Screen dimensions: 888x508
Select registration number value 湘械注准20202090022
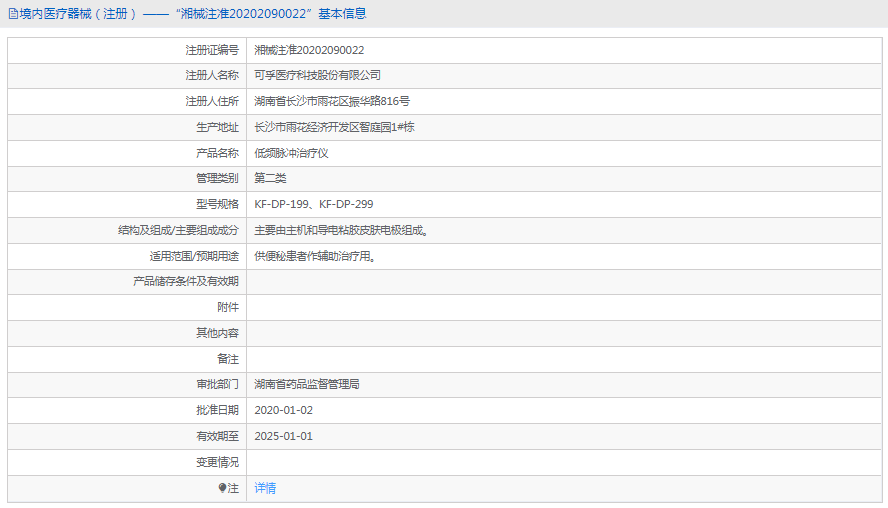pos(309,50)
